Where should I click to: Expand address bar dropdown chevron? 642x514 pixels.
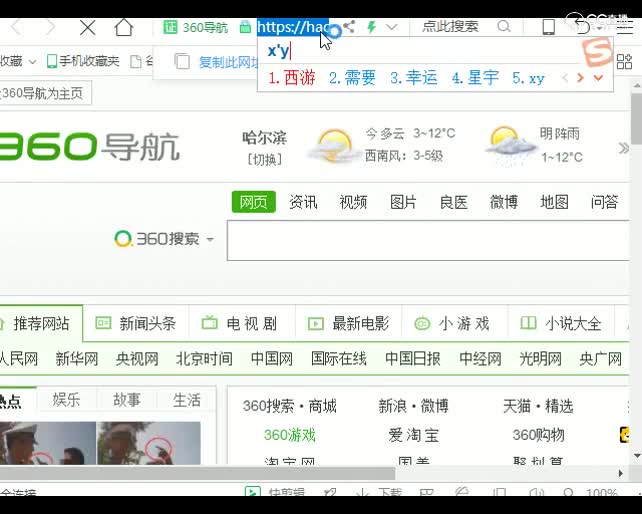tap(392, 27)
